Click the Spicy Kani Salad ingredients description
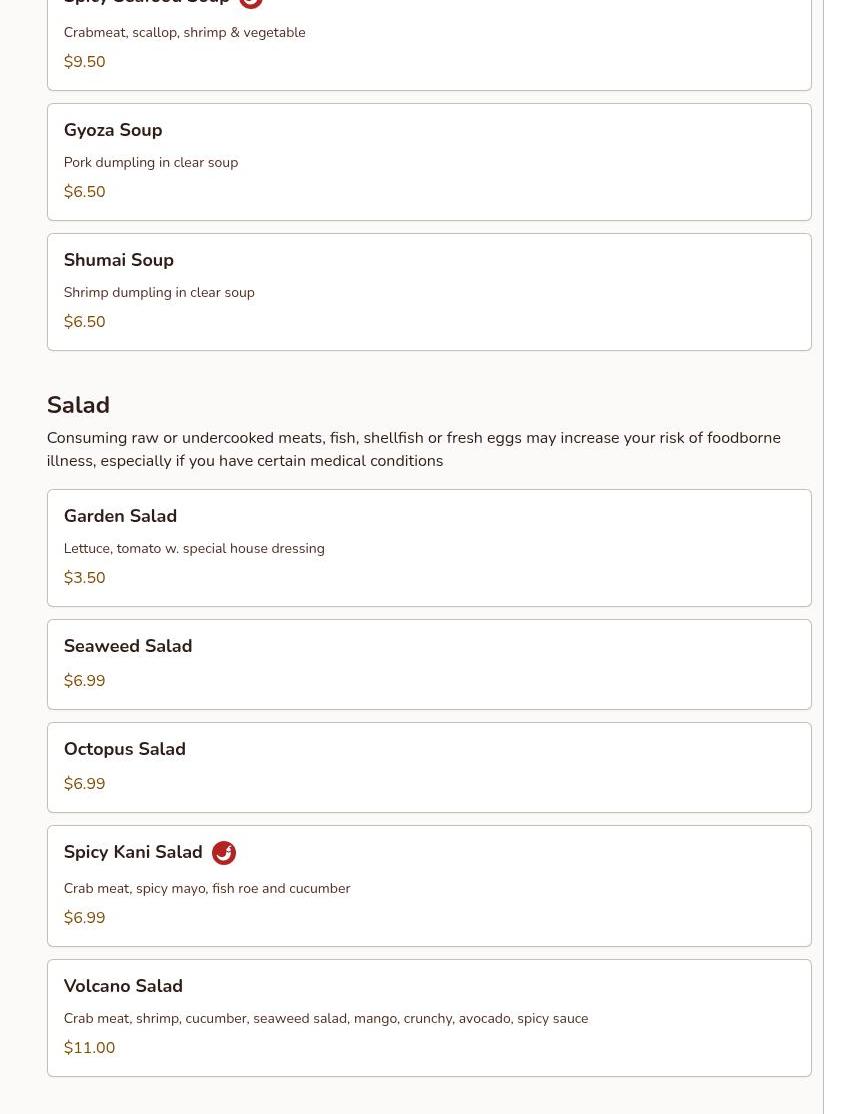The height and width of the screenshot is (1114, 844). click(207, 889)
